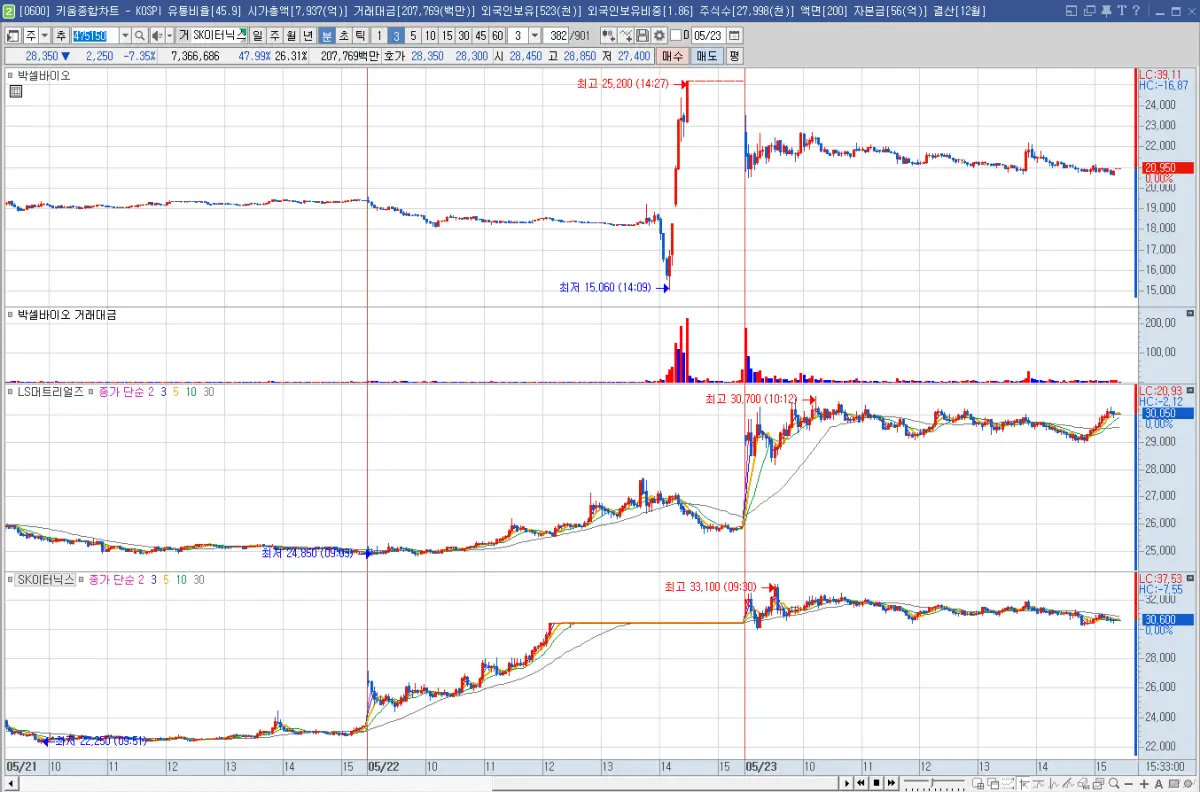Click the table grid icon under 박셀바이오
This screenshot has height=792, width=1200.
(x=16, y=91)
